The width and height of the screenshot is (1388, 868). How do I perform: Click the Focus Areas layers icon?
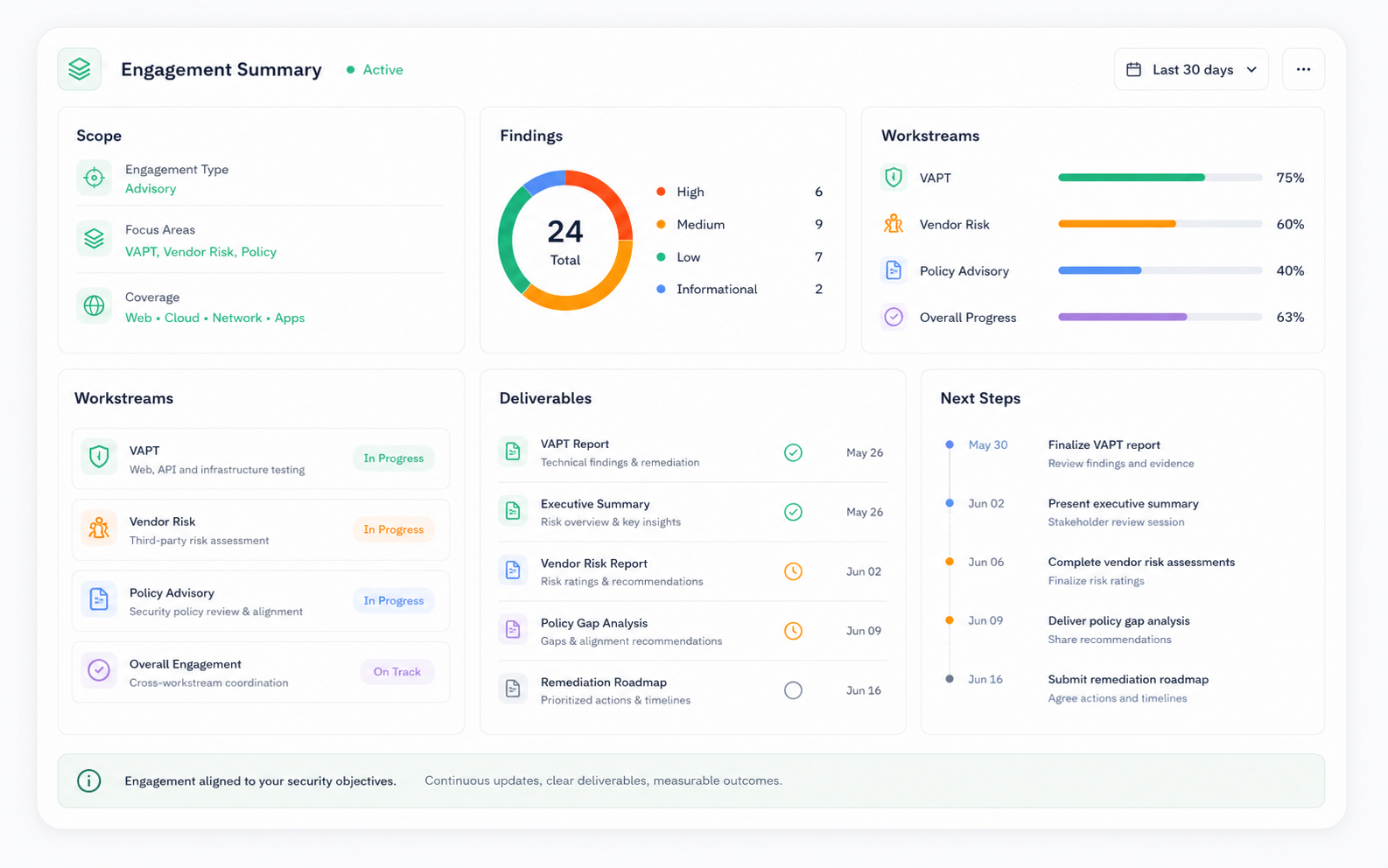(x=94, y=238)
